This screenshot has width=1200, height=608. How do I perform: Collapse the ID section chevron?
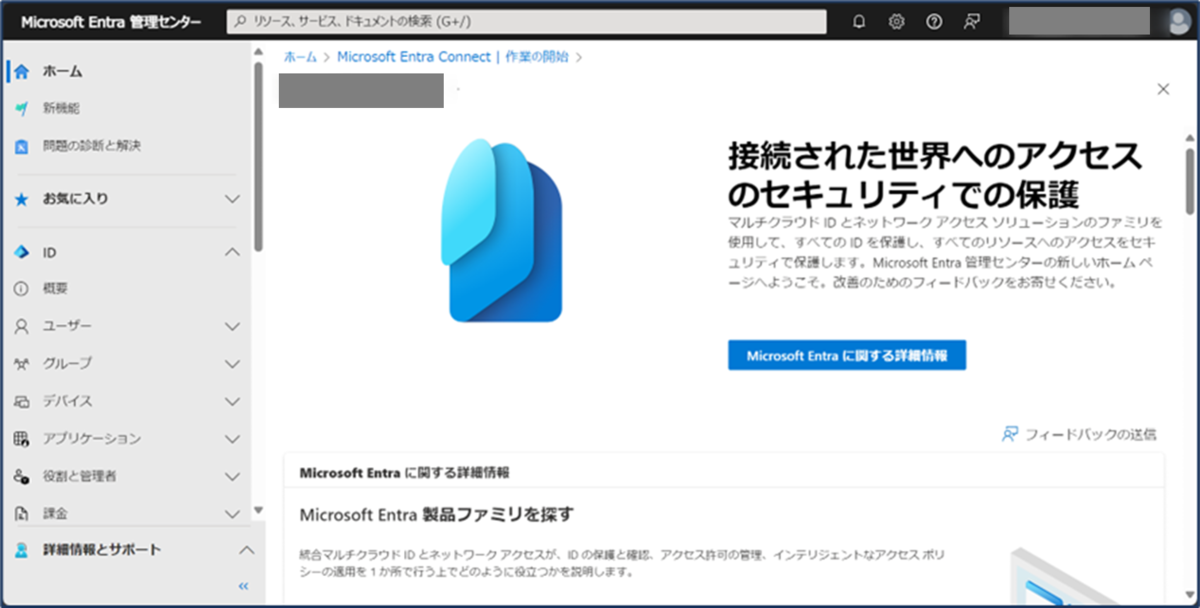pyautogui.click(x=232, y=253)
